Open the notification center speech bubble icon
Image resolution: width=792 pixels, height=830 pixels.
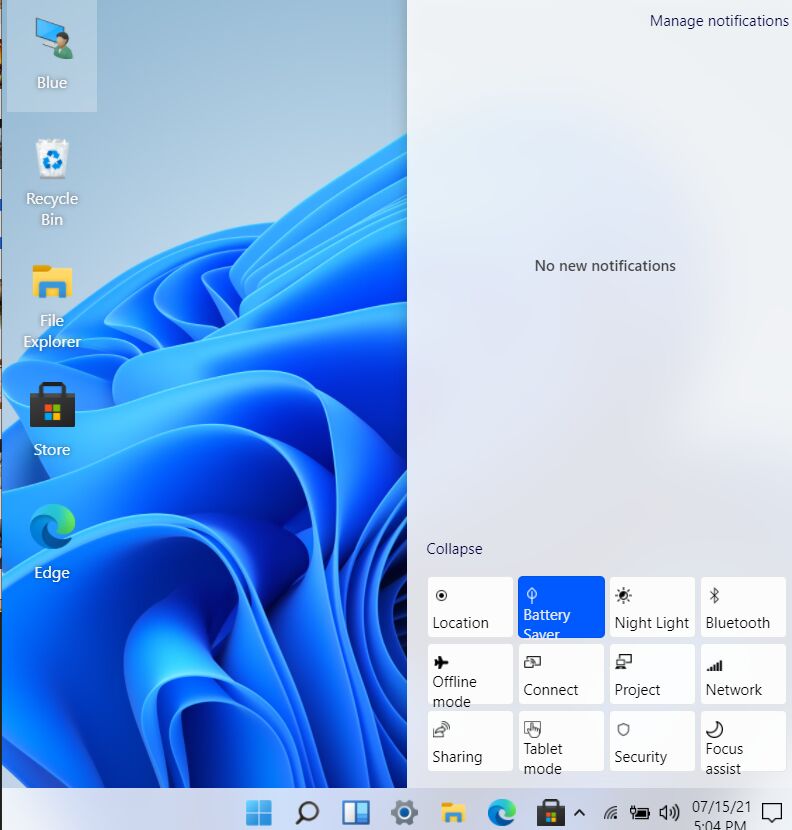(771, 813)
